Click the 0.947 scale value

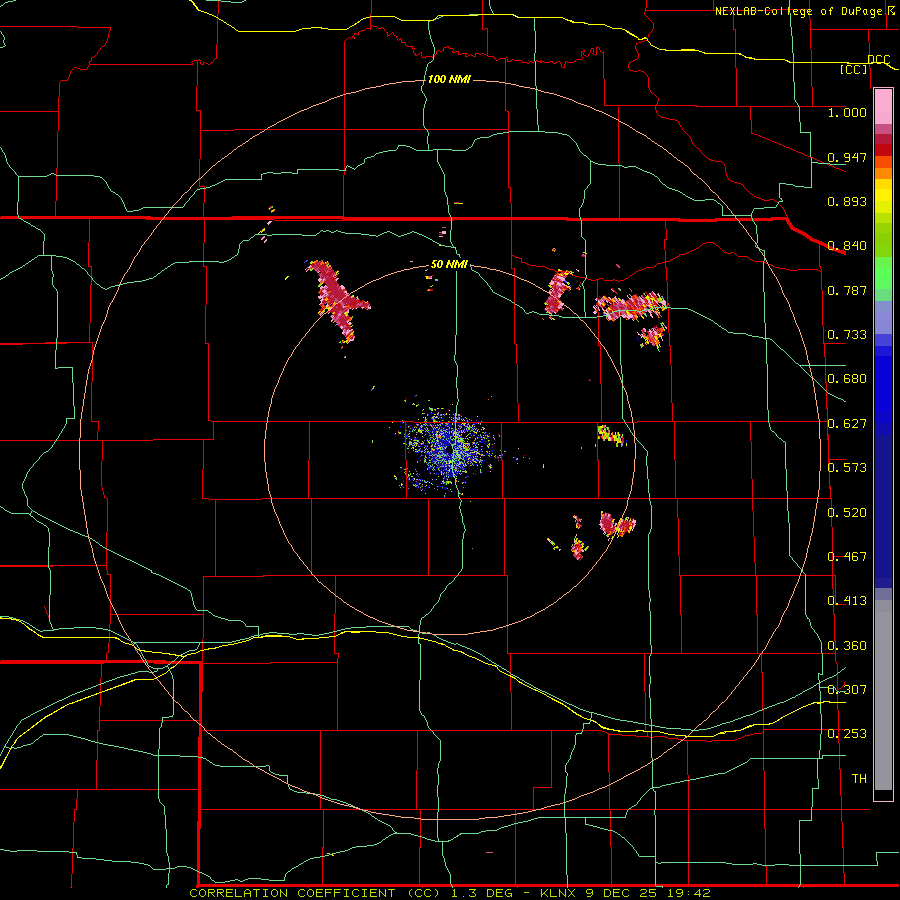[847, 157]
